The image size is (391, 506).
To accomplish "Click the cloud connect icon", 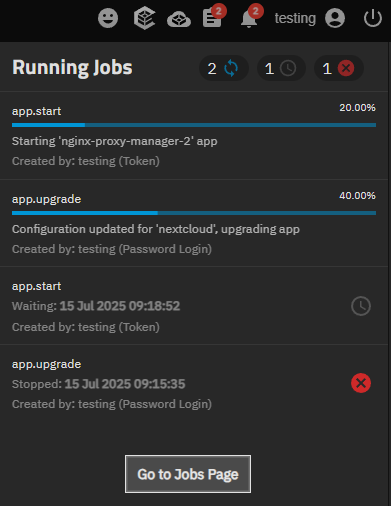I will (179, 19).
